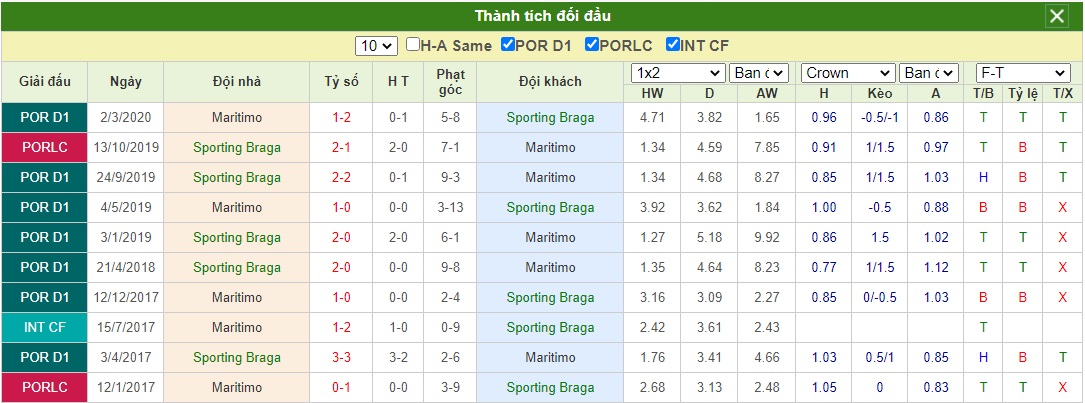Click the INT CF league badge

tap(45, 328)
